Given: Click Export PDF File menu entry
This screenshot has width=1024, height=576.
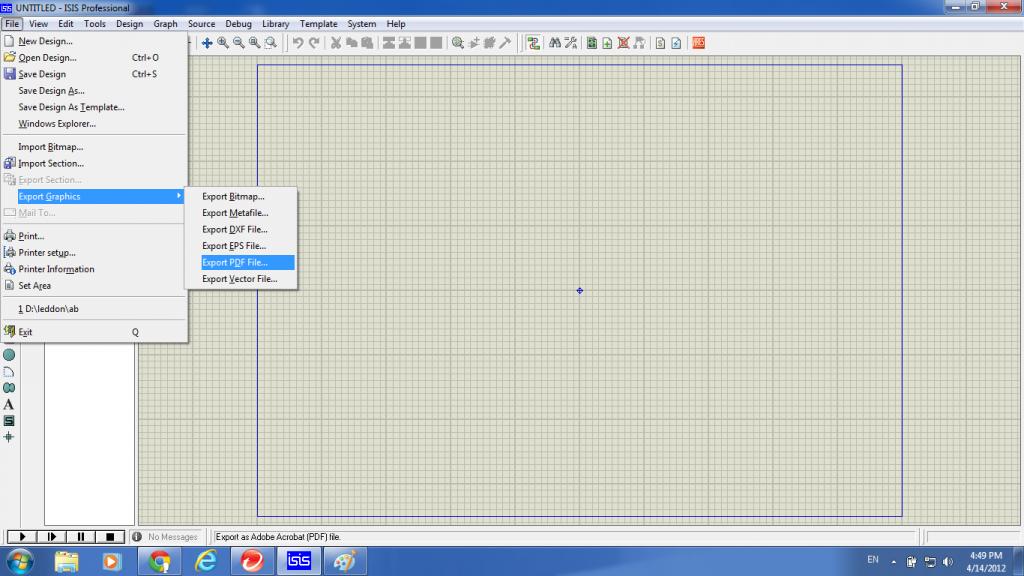Looking at the screenshot, I should 235,262.
